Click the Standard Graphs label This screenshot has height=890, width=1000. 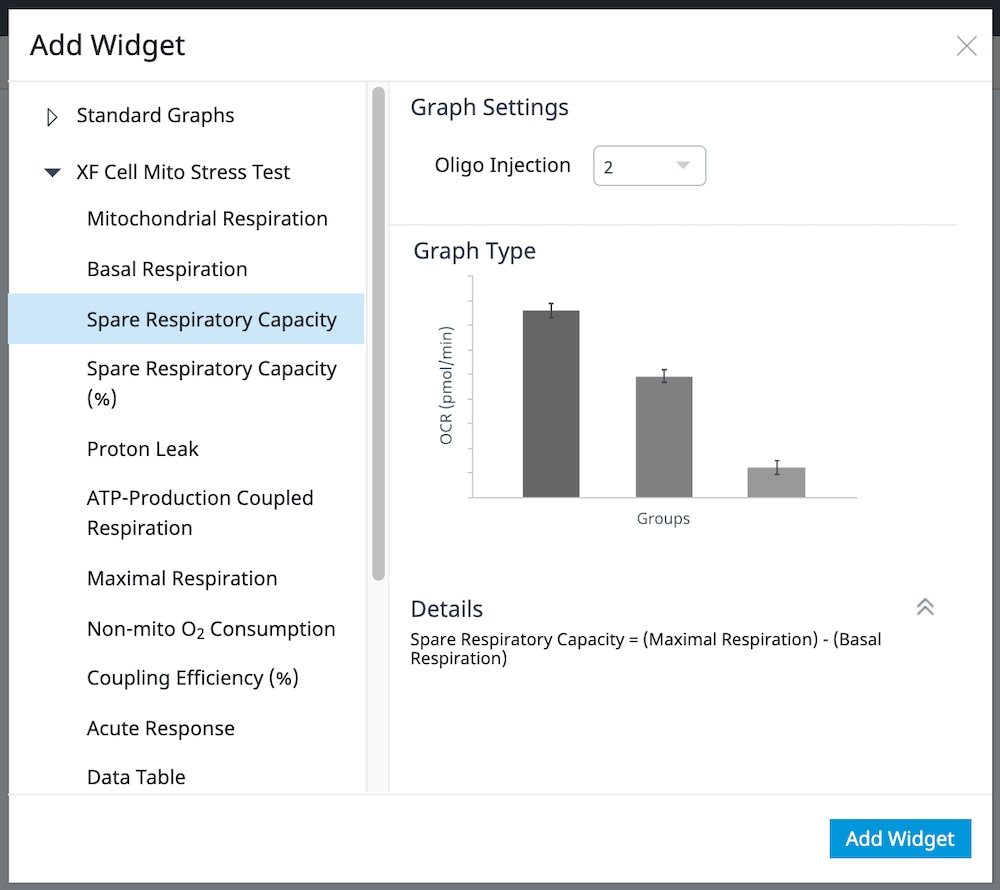(155, 116)
